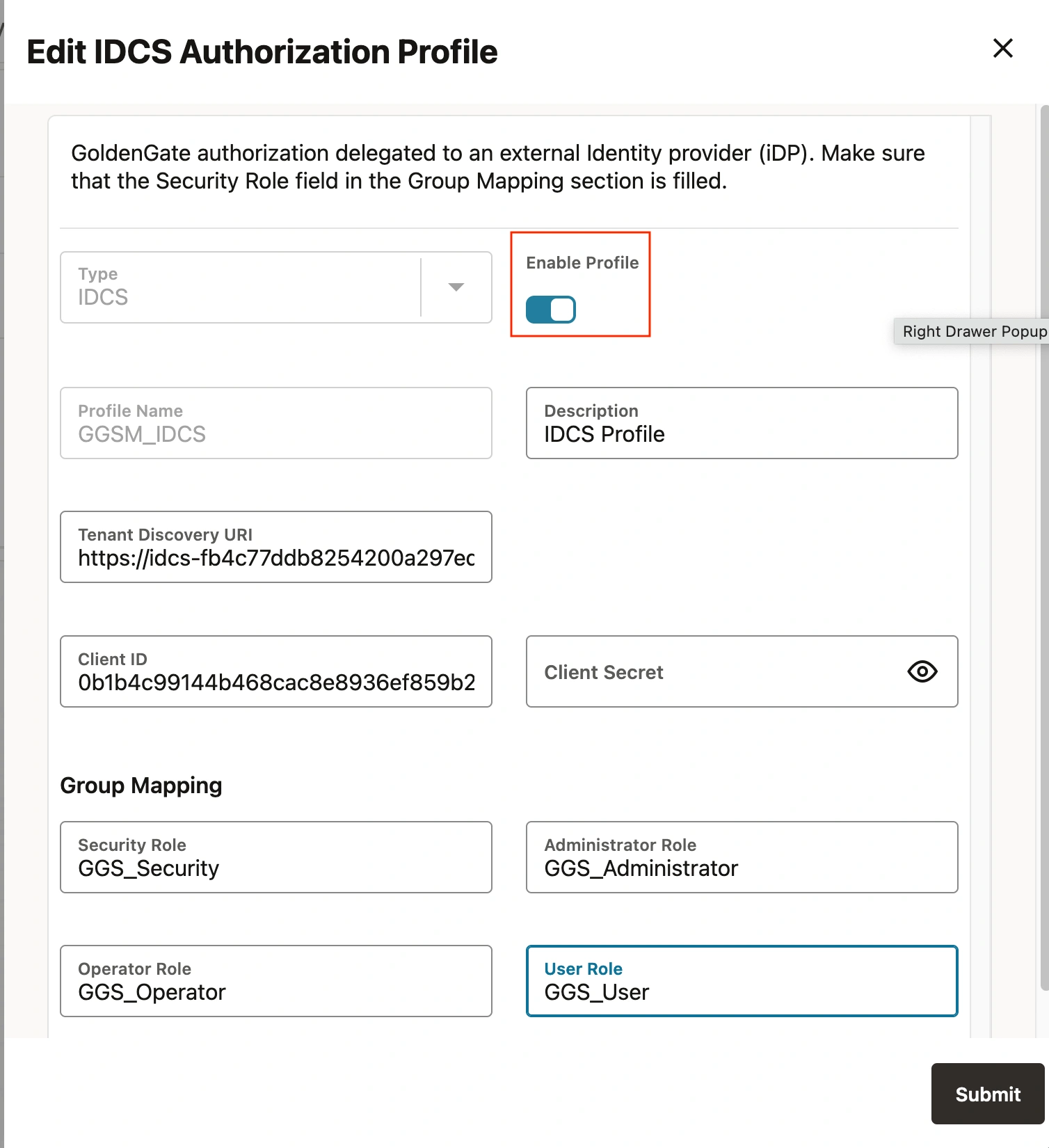Click the User Role field
The image size is (1049, 1148).
pos(742,981)
